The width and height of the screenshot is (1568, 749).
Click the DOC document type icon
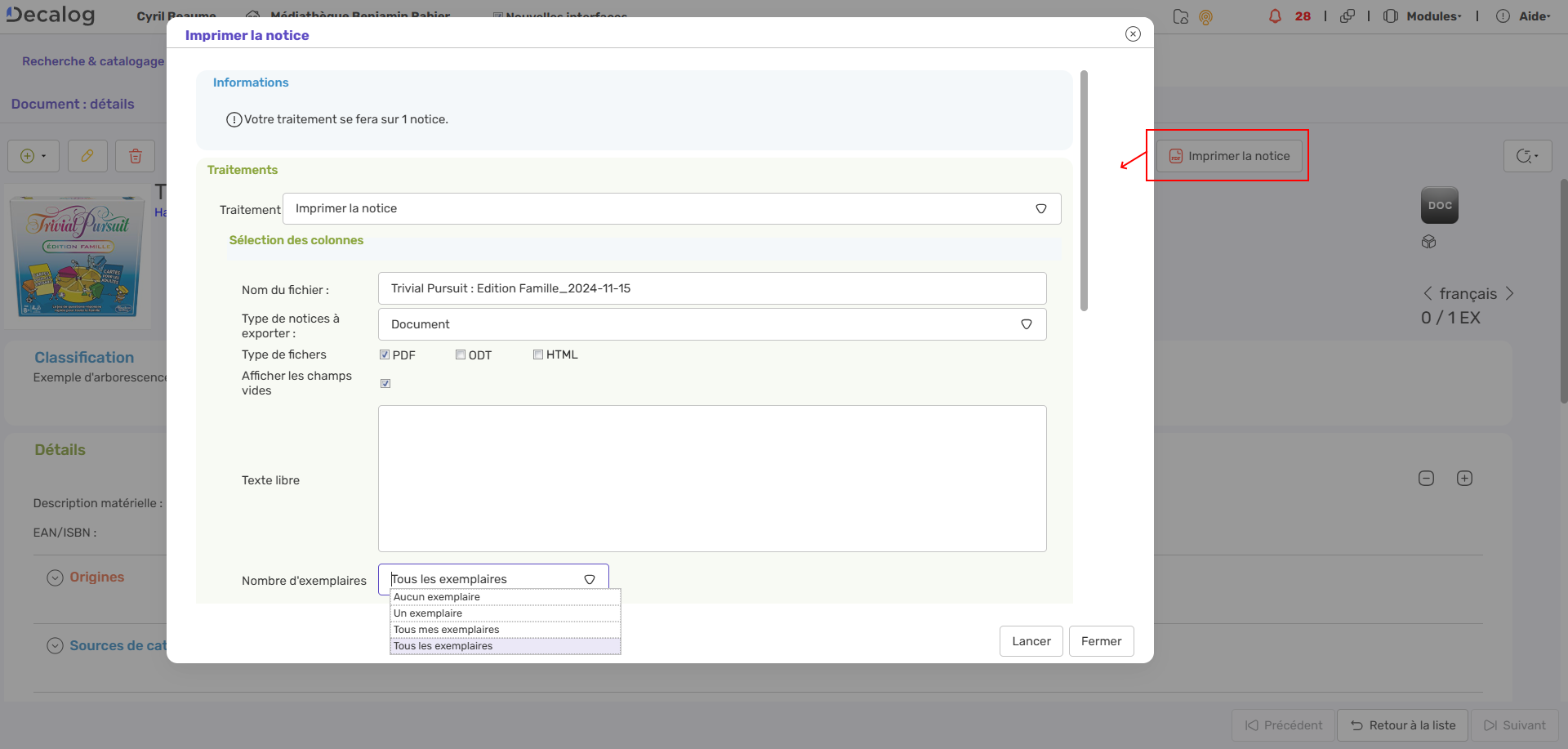click(x=1439, y=205)
